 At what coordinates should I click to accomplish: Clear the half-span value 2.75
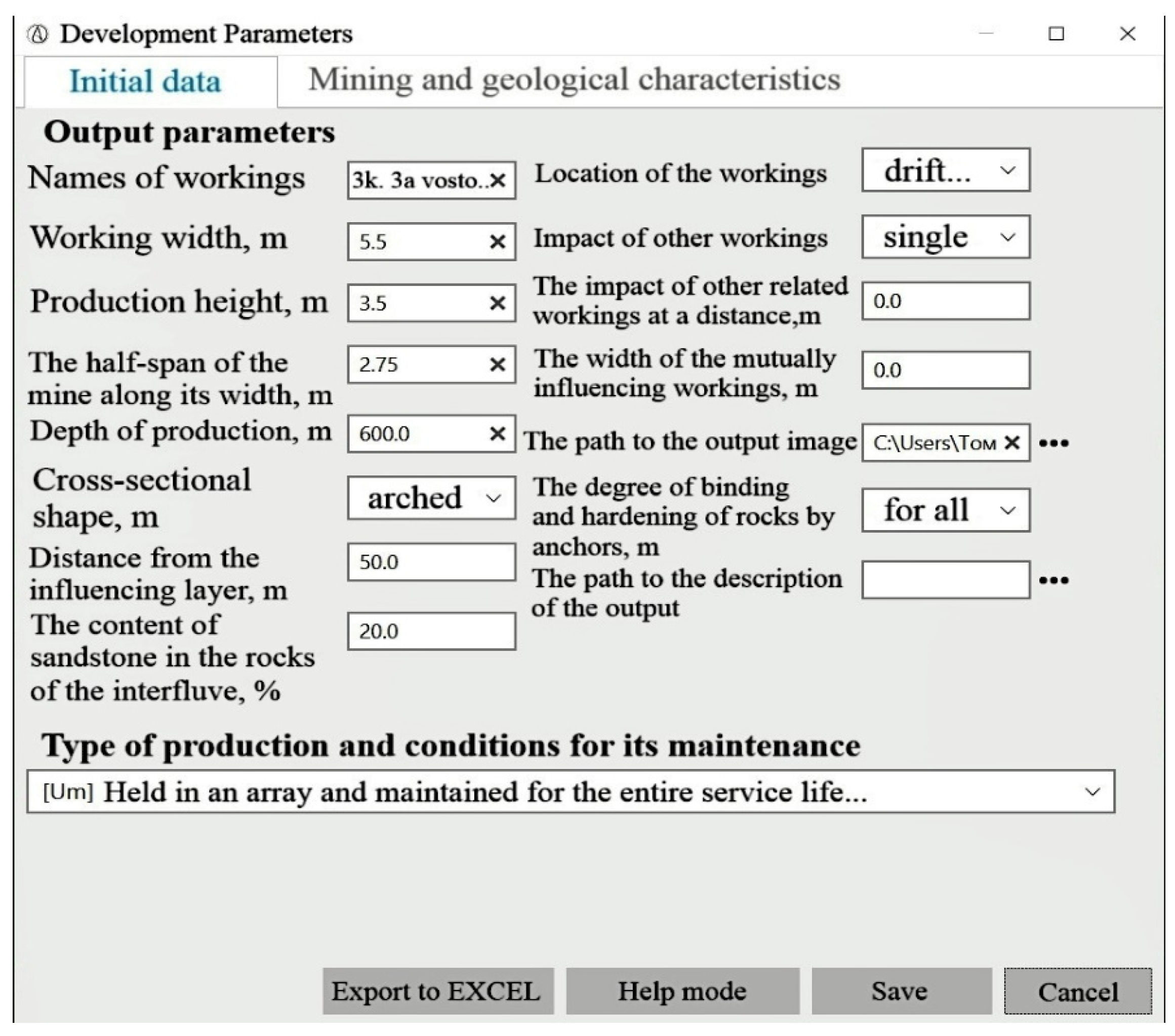498,365
